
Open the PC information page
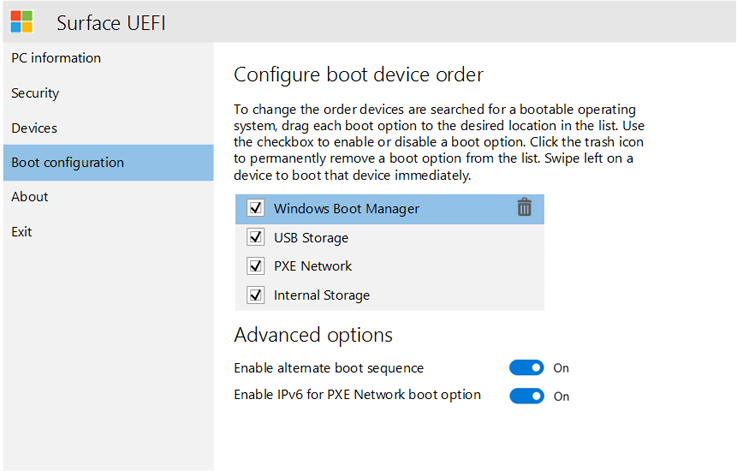tap(56, 58)
